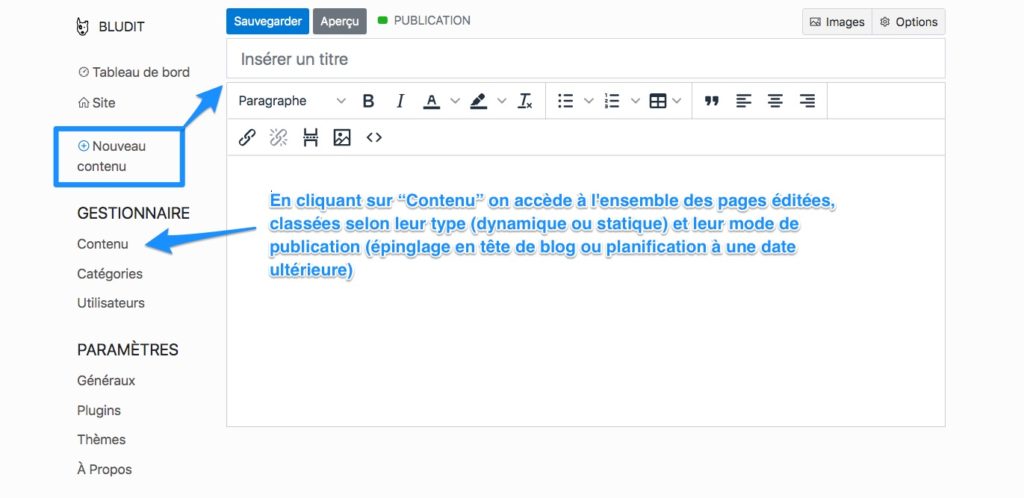1024x498 pixels.
Task: Center align text
Action: click(x=775, y=101)
